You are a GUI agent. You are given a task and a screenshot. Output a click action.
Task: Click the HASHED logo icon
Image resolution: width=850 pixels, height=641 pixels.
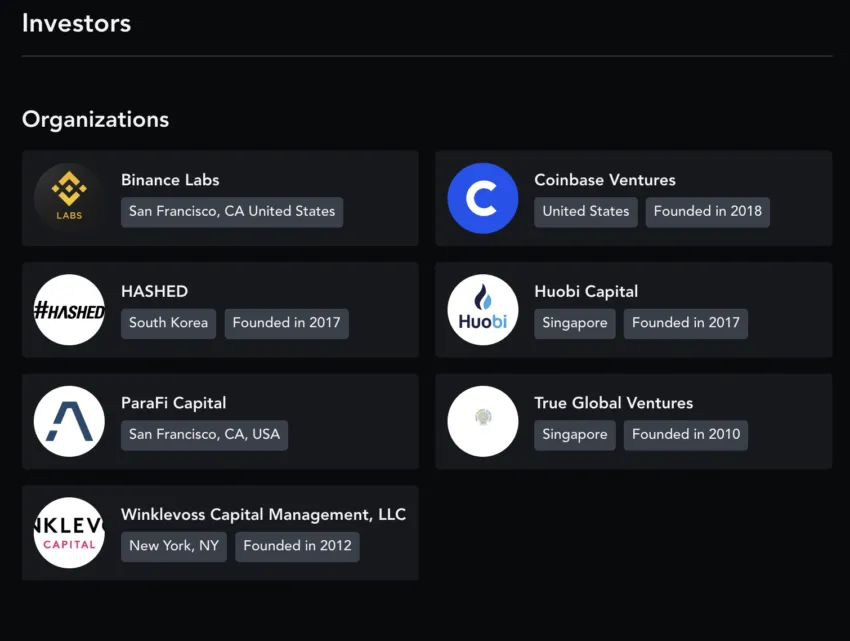69,310
